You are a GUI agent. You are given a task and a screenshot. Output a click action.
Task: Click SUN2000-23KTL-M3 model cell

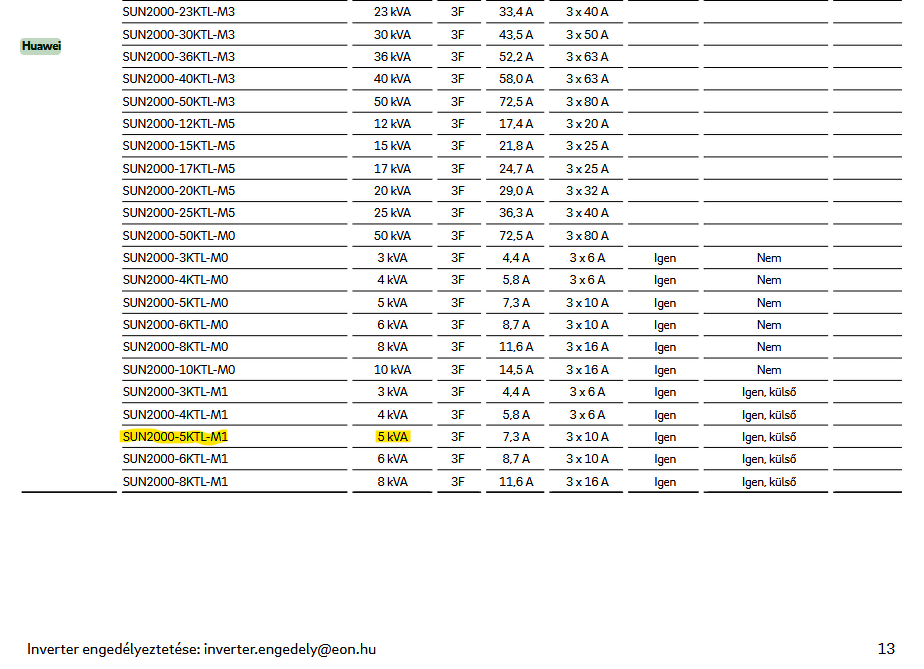(x=179, y=12)
